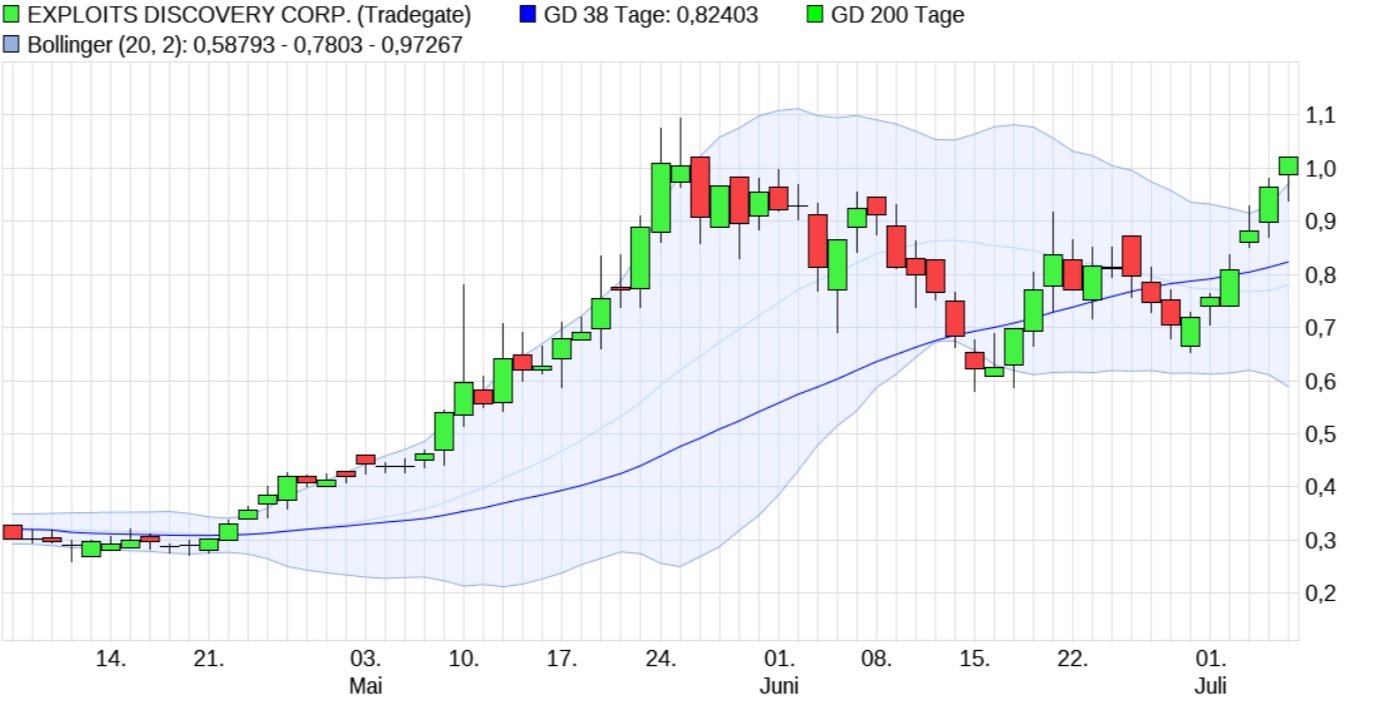Expand the Juli axis section
This screenshot has width=1383, height=720.
pyautogui.click(x=1211, y=686)
